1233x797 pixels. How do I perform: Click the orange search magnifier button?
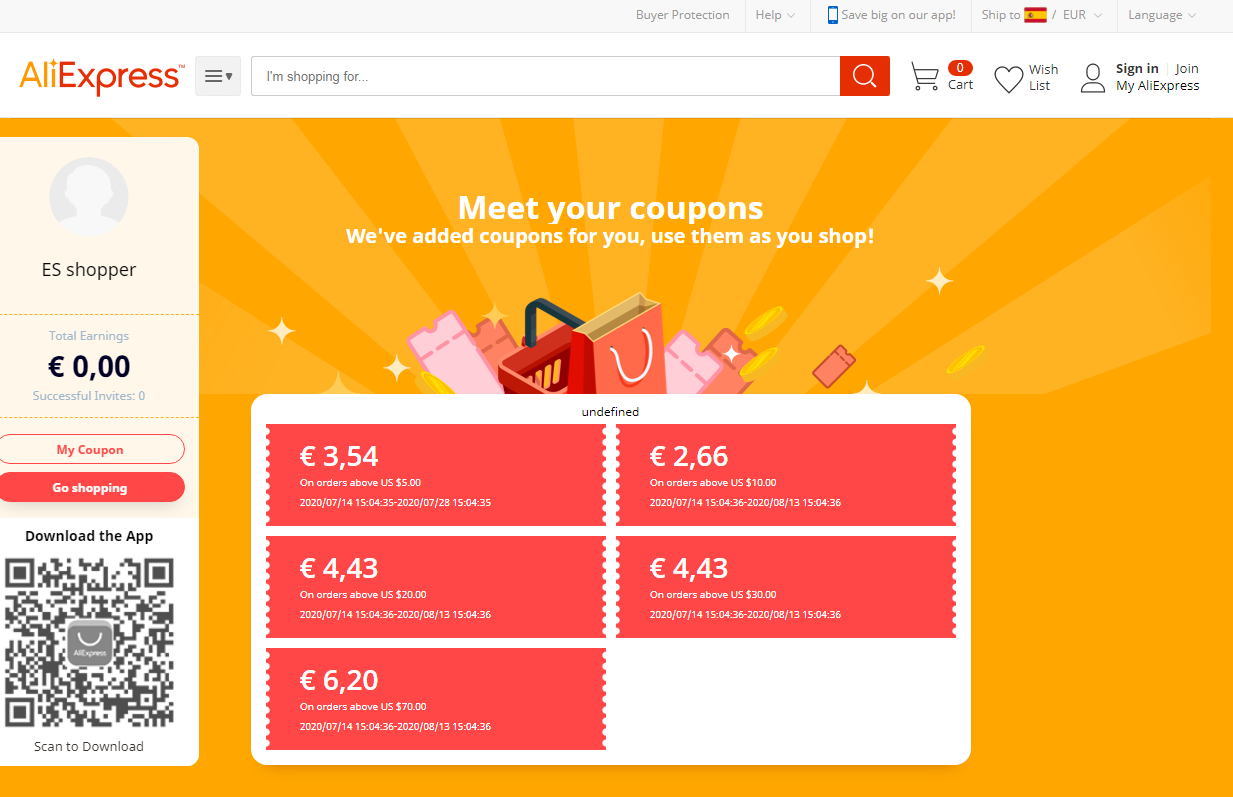coord(864,76)
